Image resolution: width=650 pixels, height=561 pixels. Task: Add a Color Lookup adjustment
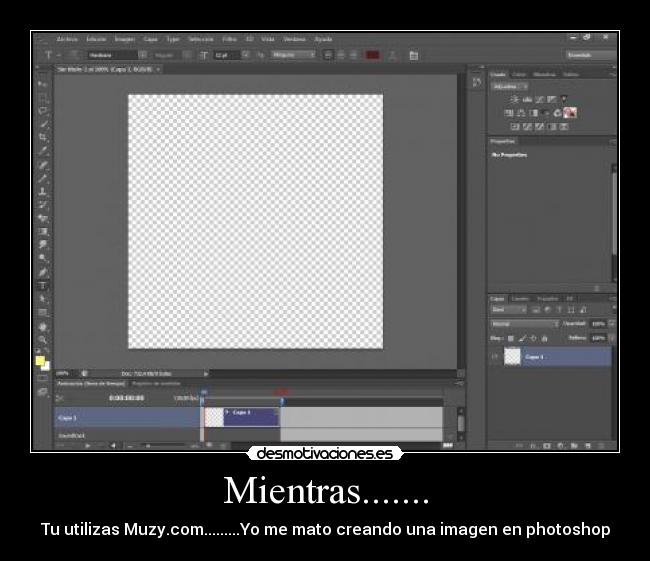[x=570, y=113]
